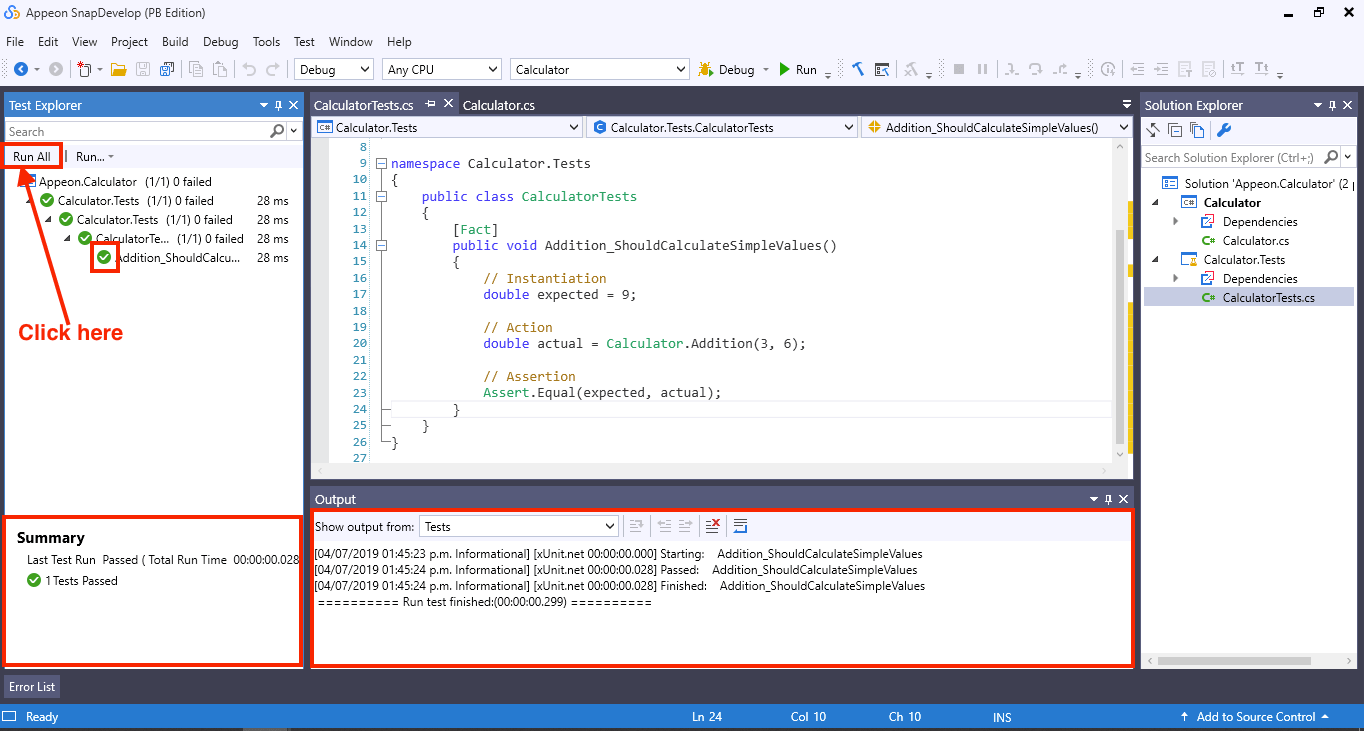The width and height of the screenshot is (1364, 731).
Task: Open Solution Explorer properties with the wrench icon
Action: 1223,131
